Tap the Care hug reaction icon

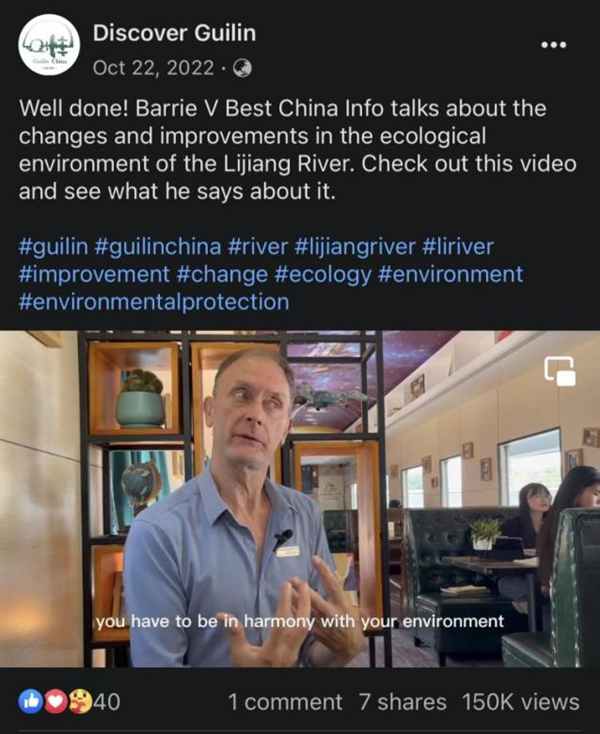[80, 702]
